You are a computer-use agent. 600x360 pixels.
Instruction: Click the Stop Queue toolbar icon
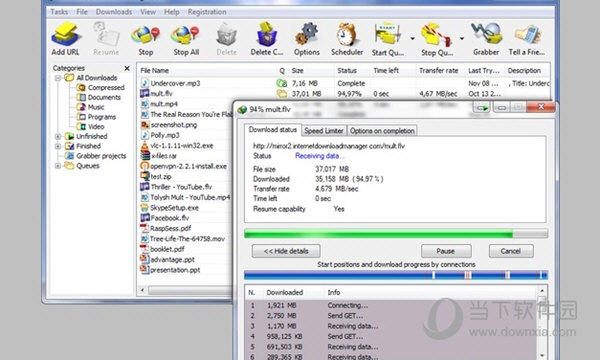click(x=437, y=35)
